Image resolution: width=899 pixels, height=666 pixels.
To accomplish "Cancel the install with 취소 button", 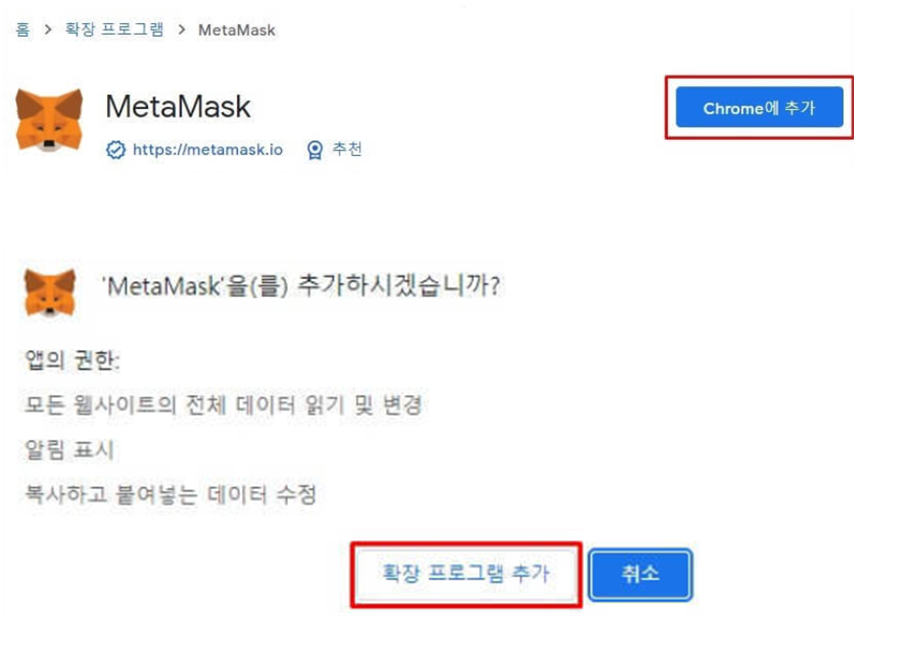I will [x=640, y=574].
